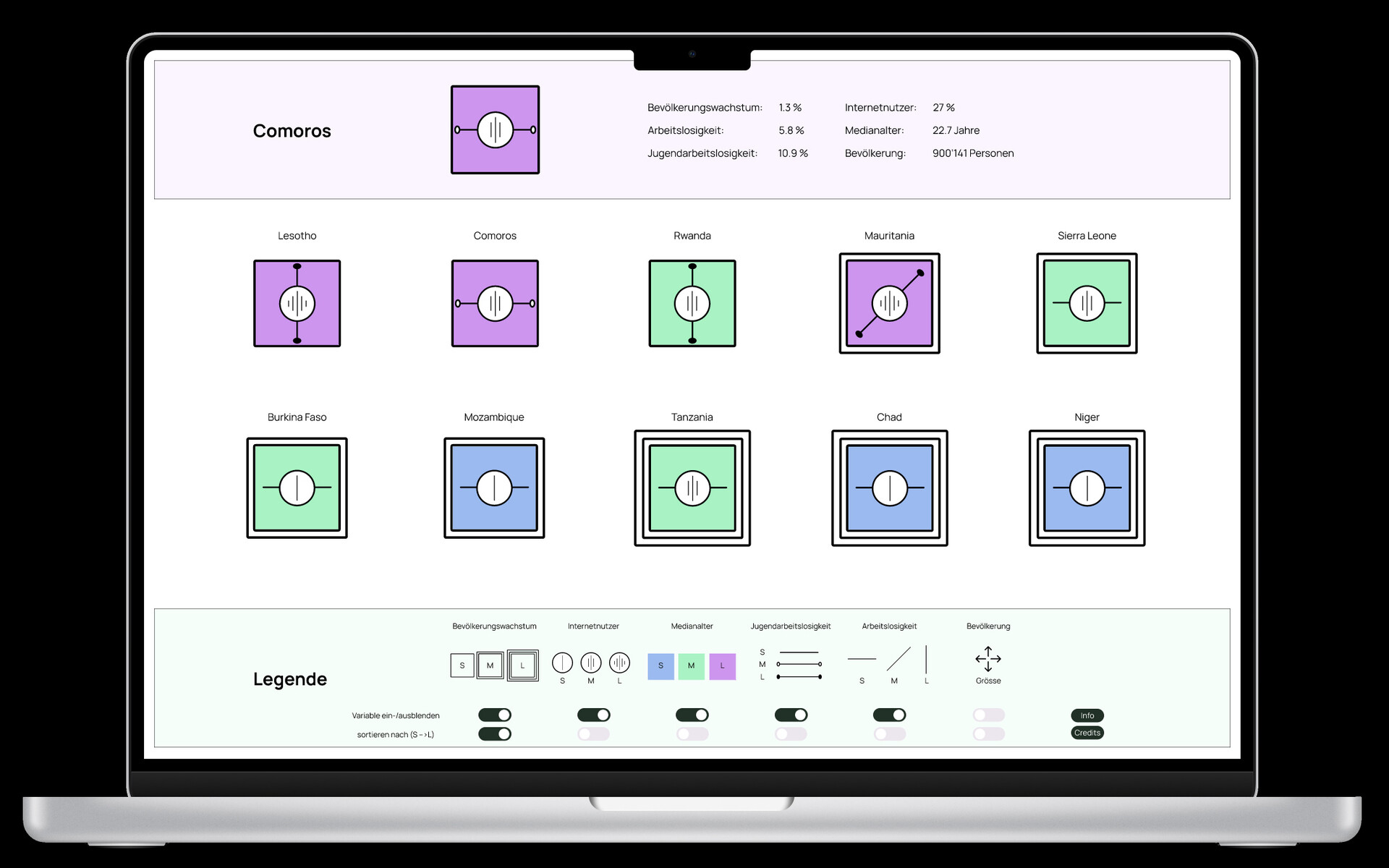Click the L vertical line under Arbeitslosigkeit

point(926,660)
